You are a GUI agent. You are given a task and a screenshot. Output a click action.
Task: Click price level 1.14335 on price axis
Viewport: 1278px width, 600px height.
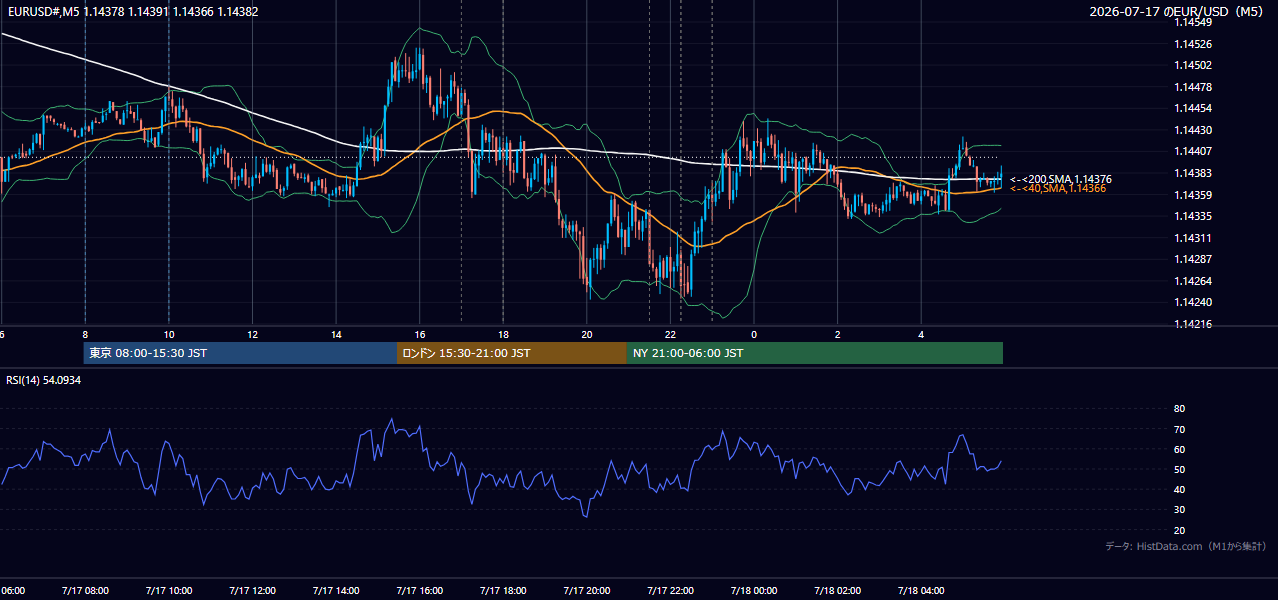pos(1193,216)
